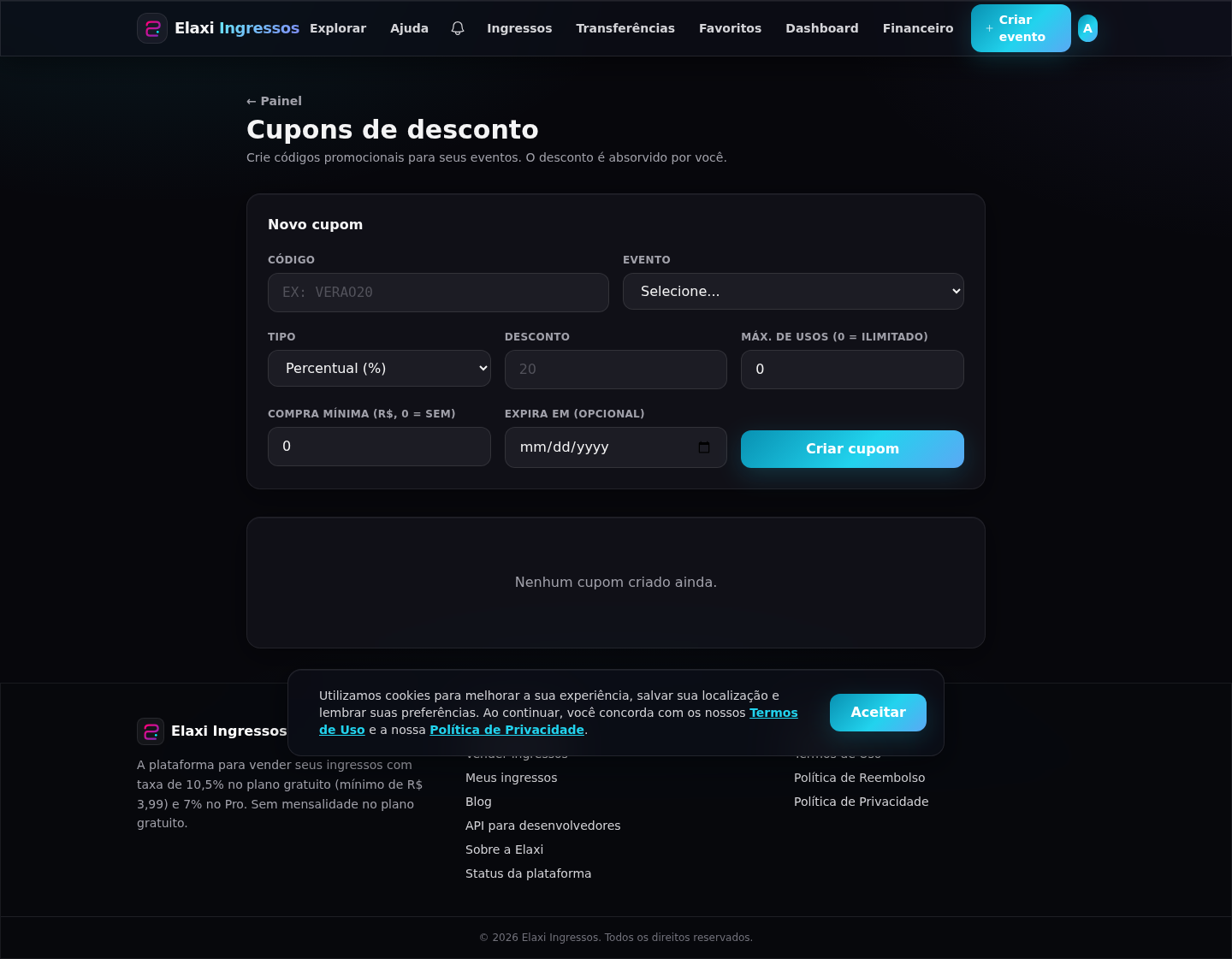
Task: Open the Blog footer link
Action: coord(478,802)
